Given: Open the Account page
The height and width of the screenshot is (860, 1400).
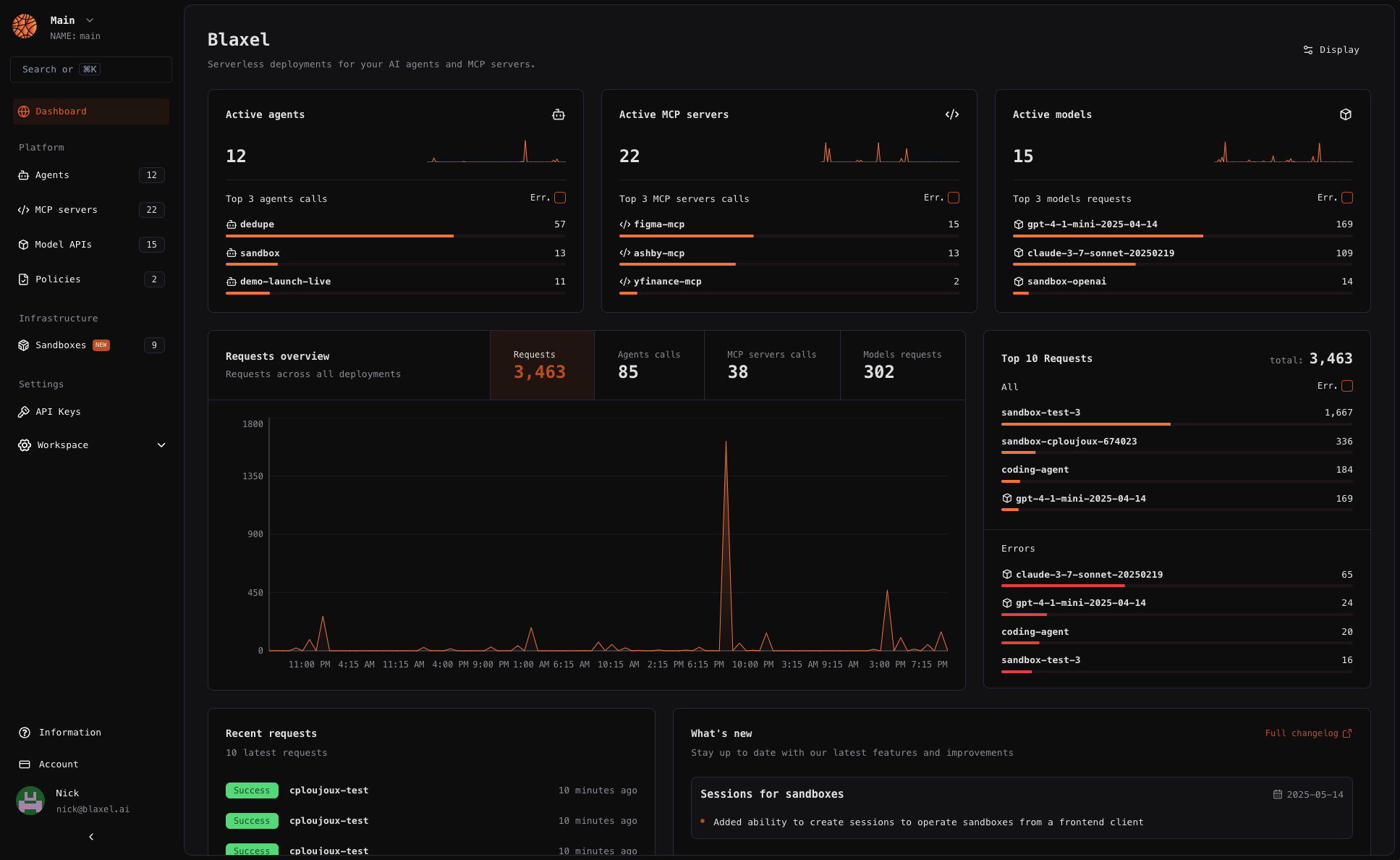Looking at the screenshot, I should click(91, 764).
